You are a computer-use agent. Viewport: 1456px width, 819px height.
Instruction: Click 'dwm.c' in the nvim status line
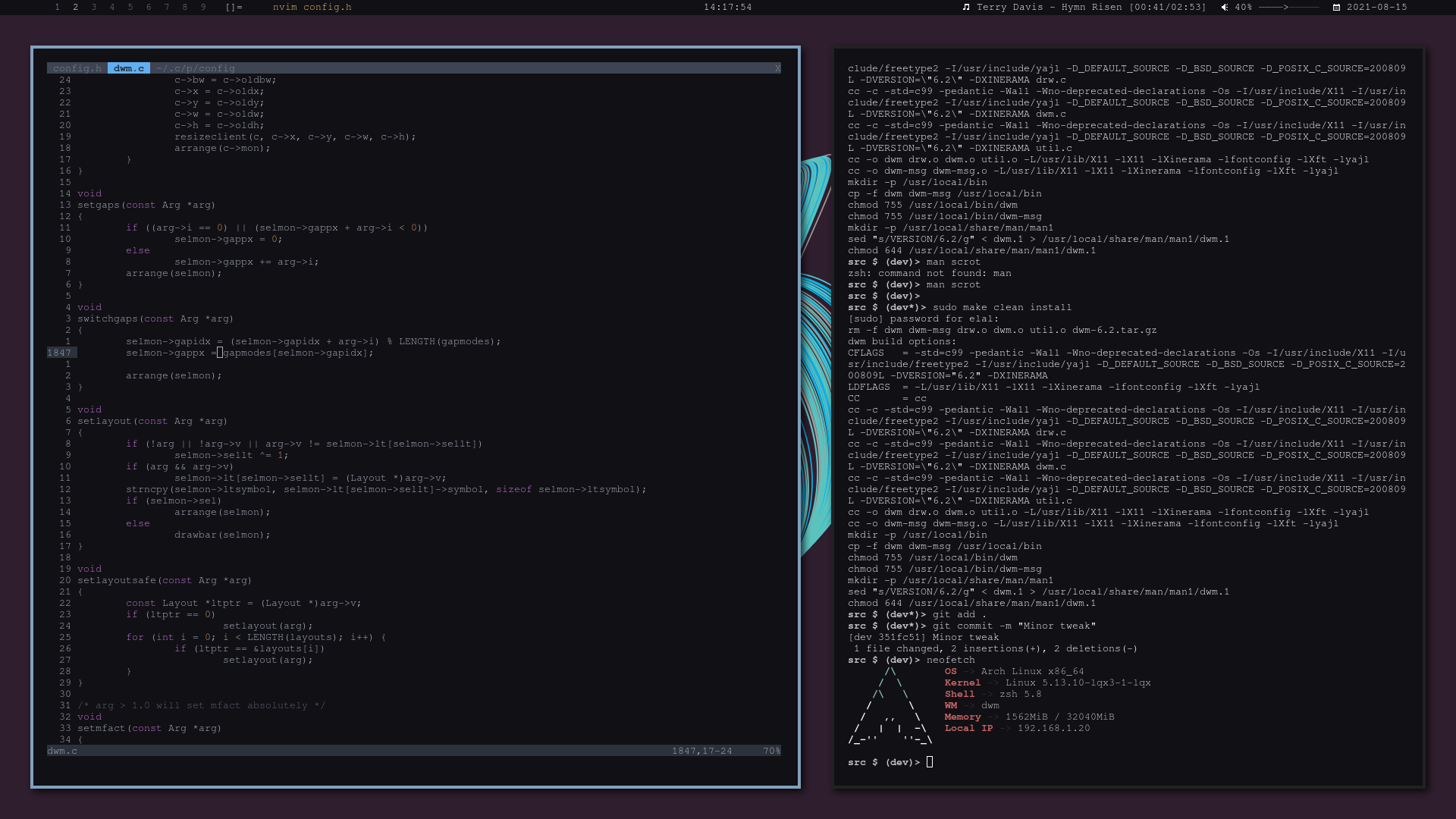[62, 751]
